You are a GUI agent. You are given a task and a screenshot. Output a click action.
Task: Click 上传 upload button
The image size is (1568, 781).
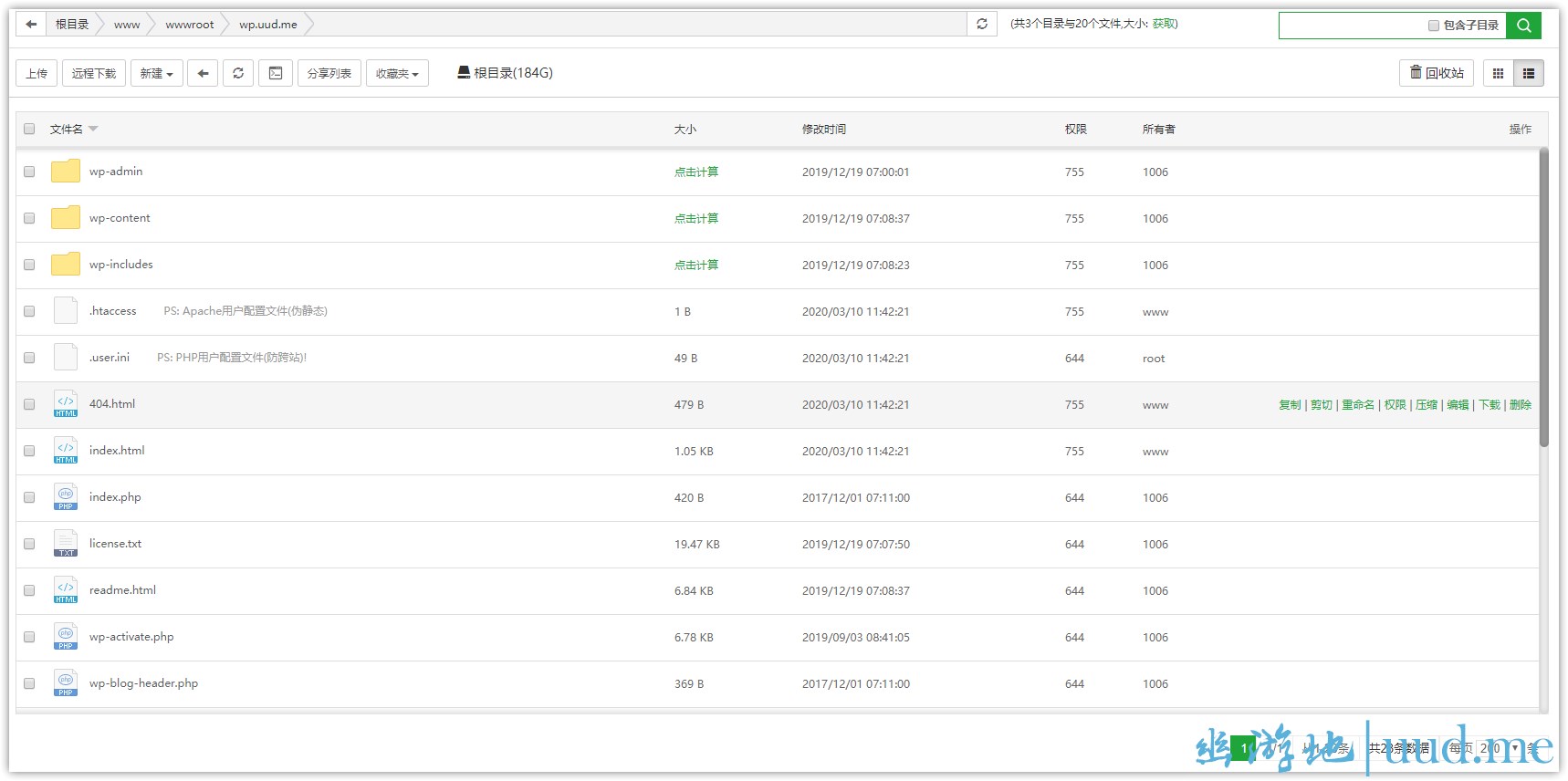[x=37, y=73]
